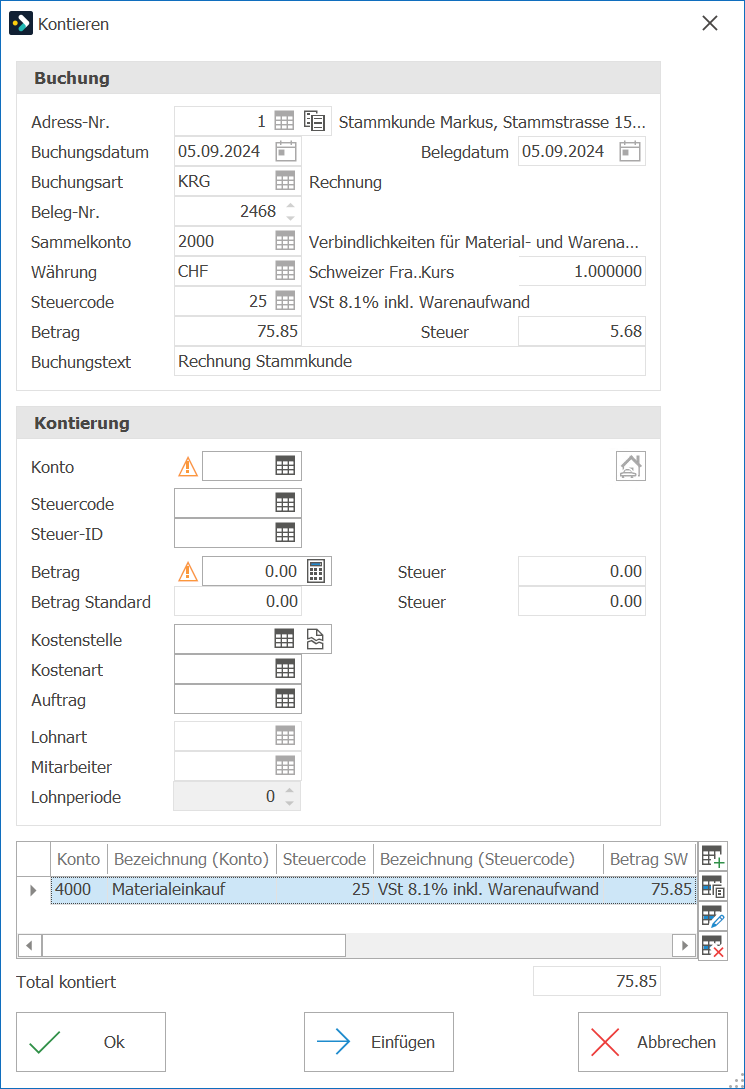Open Buchungsart lookup table icon
The height and width of the screenshot is (1089, 745).
click(x=285, y=181)
